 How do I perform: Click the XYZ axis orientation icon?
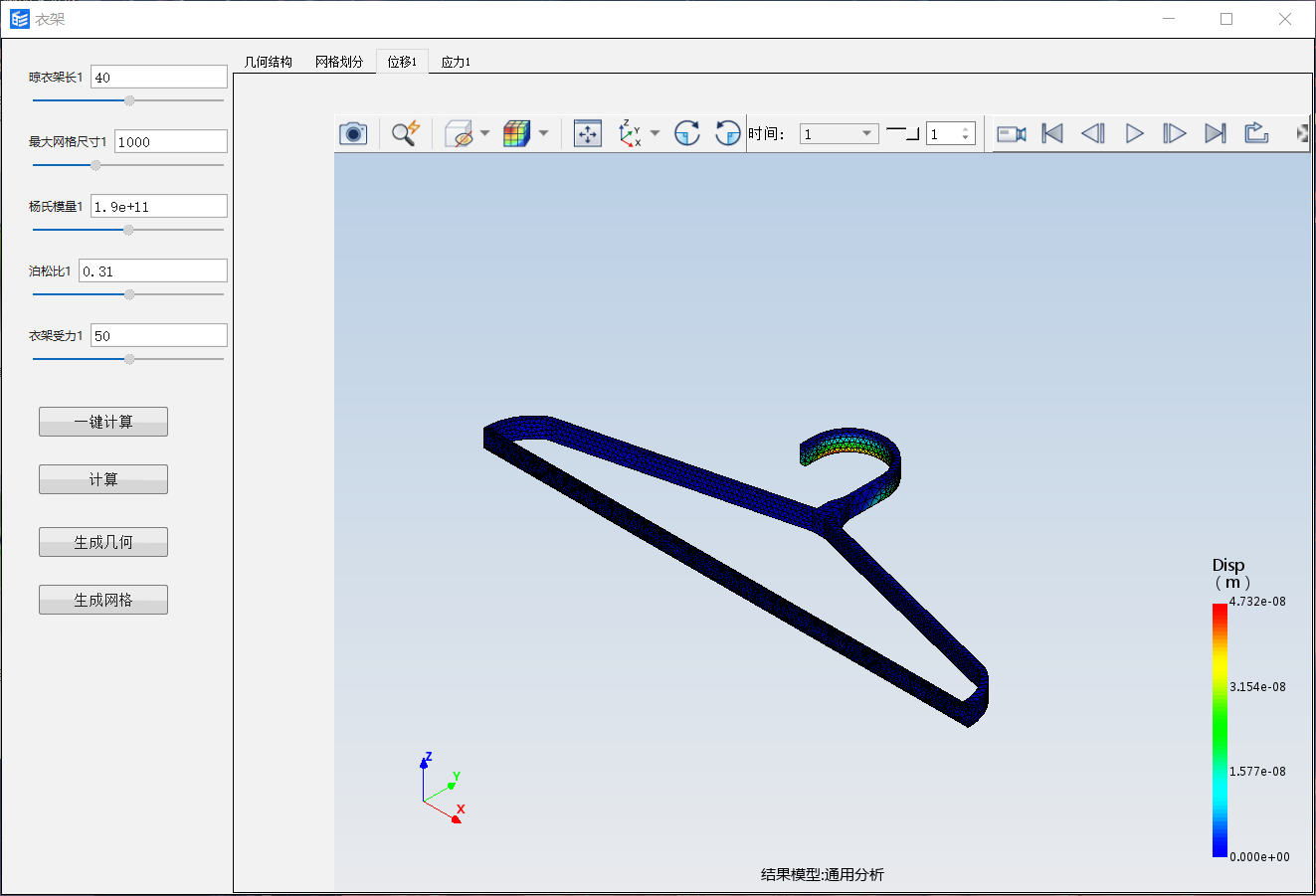click(x=631, y=133)
